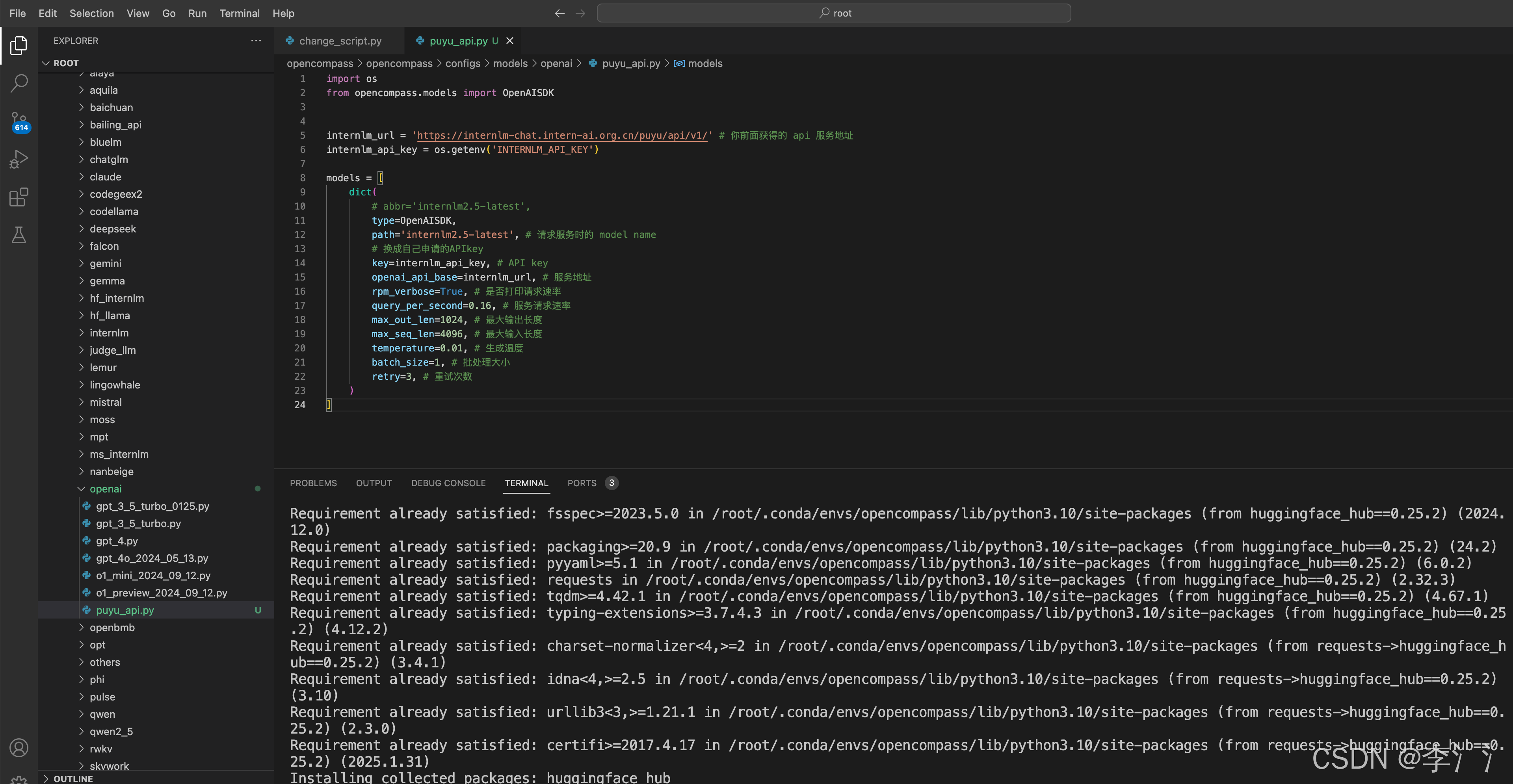1513x784 pixels.
Task: Open gpt_4.py file in explorer
Action: tap(116, 540)
